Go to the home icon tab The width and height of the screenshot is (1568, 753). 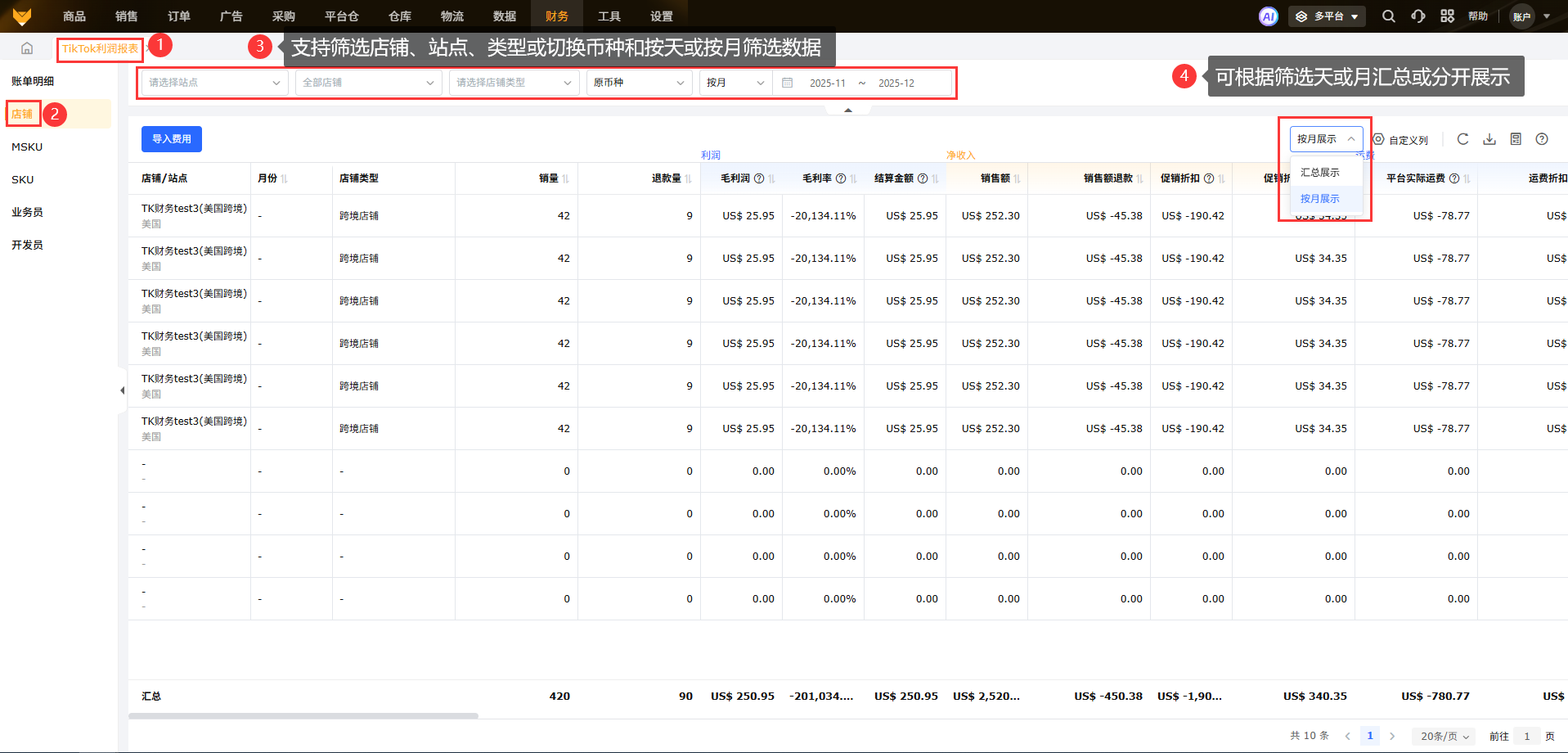[x=27, y=48]
